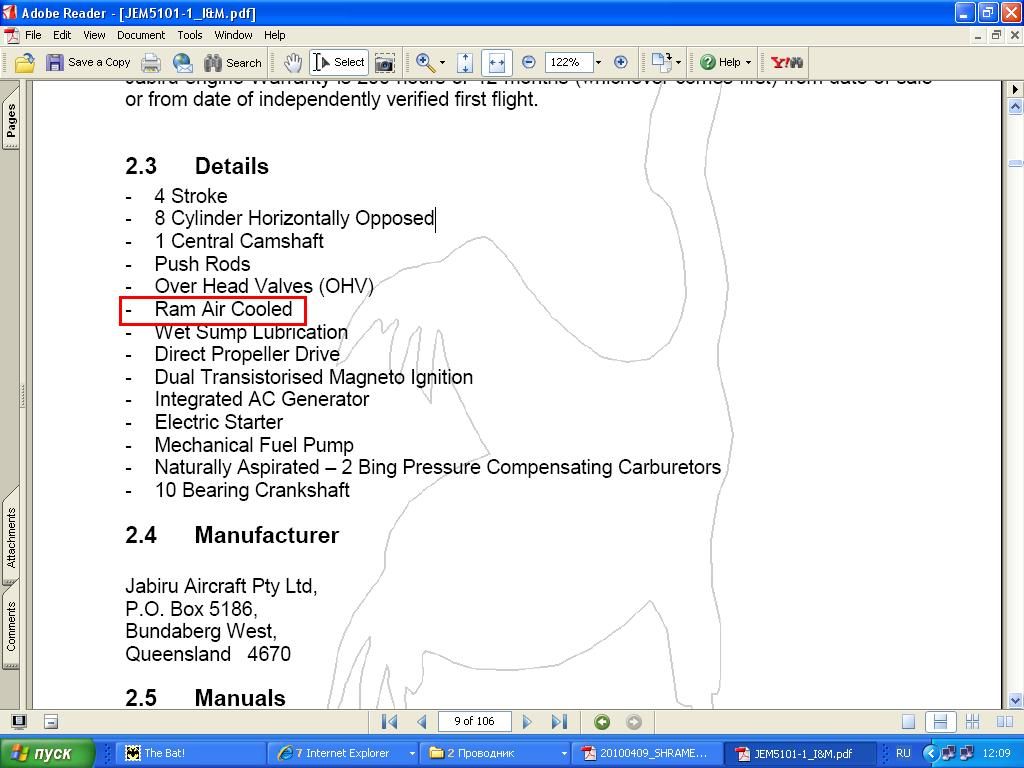Go to the first page button
1024x768 pixels.
[389, 722]
